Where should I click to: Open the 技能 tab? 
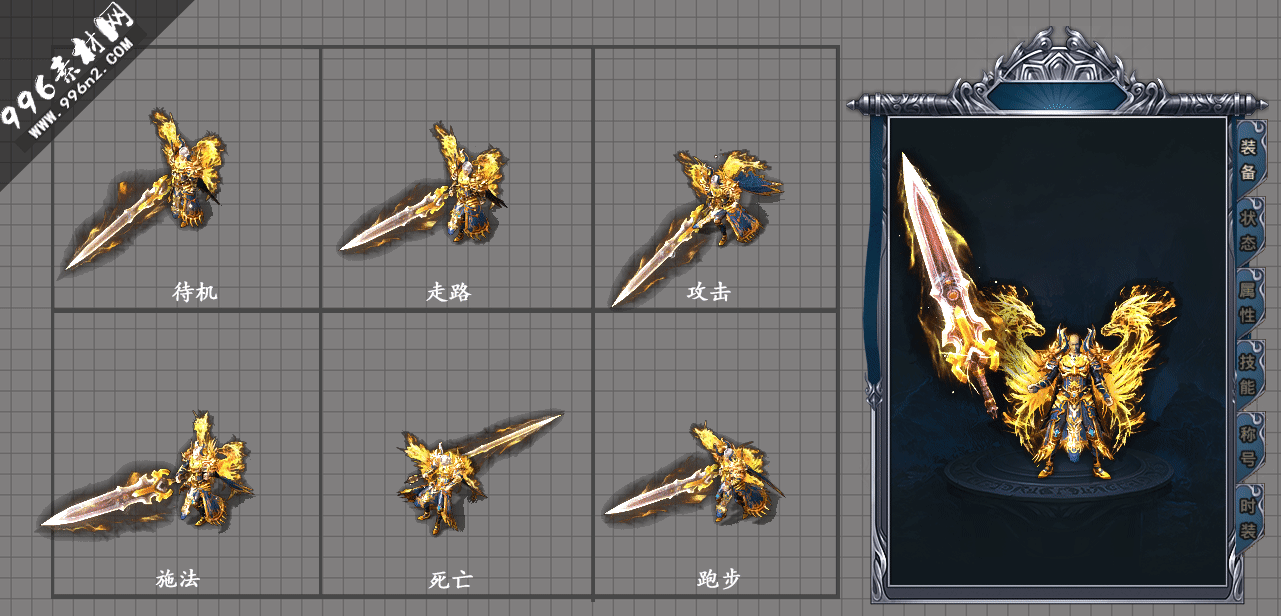[1248, 375]
